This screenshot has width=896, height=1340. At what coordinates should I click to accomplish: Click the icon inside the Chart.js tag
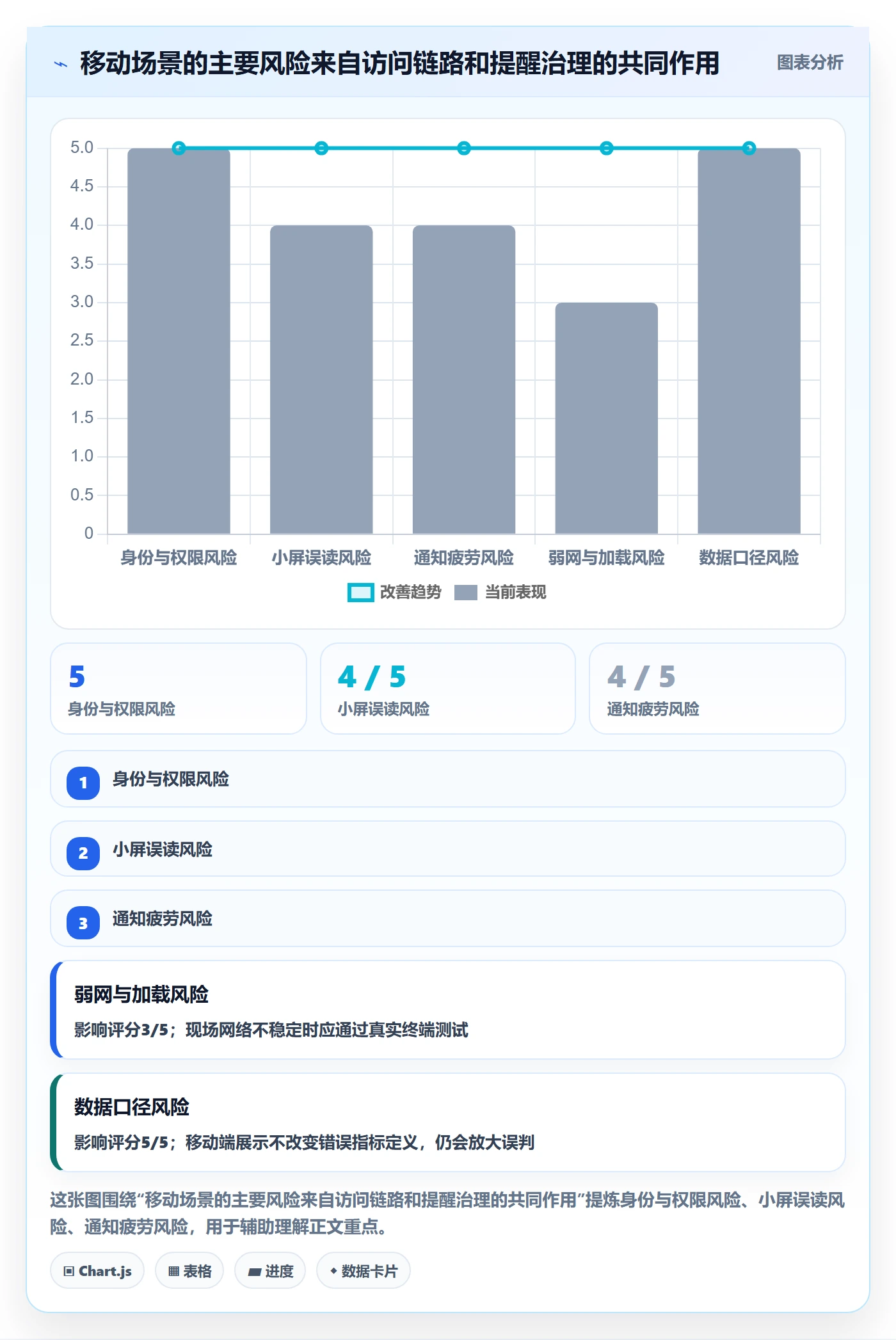(x=69, y=1272)
